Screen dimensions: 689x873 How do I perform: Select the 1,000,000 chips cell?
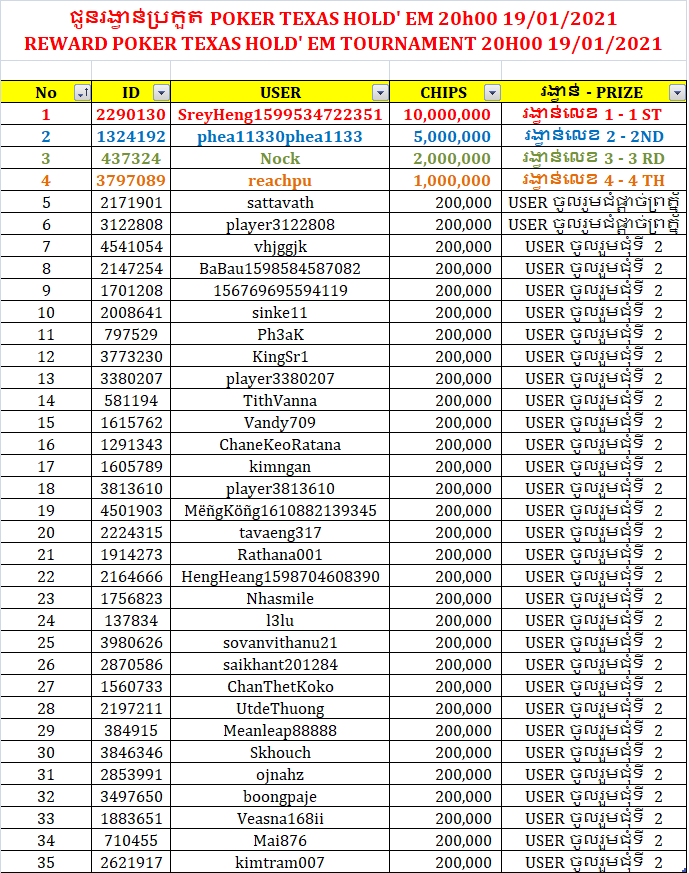tap(446, 180)
